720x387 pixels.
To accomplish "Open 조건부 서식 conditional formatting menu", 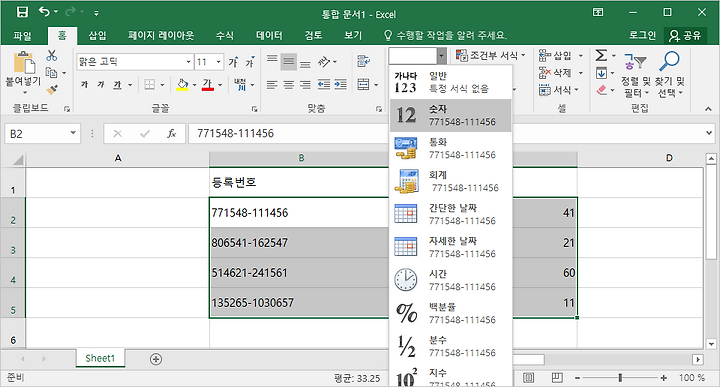I will point(491,56).
